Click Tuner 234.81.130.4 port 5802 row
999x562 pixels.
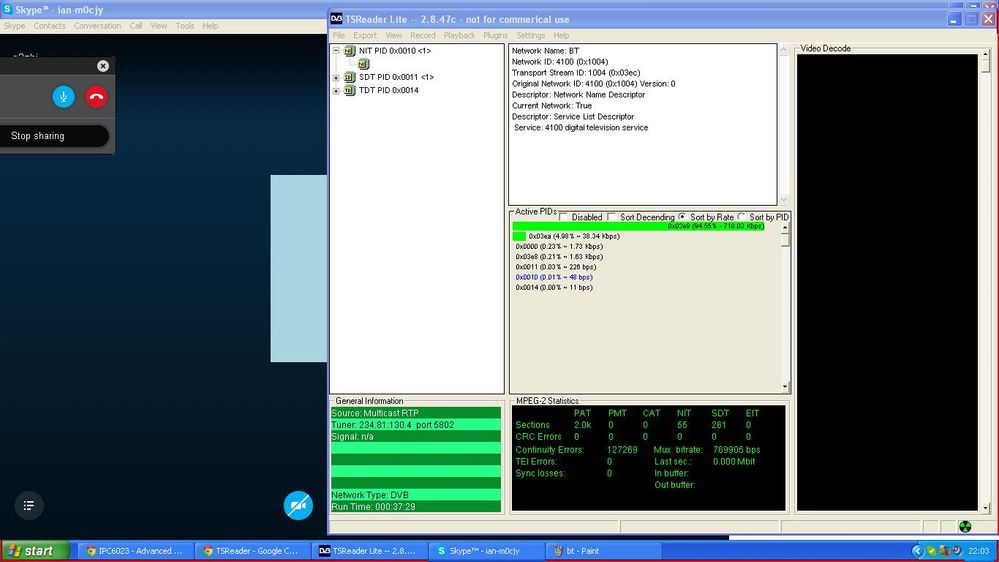415,425
